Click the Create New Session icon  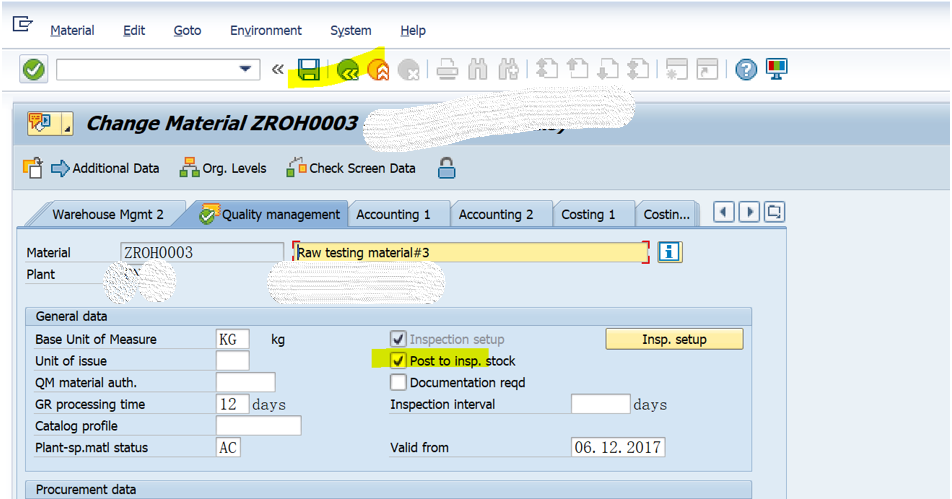(x=677, y=69)
